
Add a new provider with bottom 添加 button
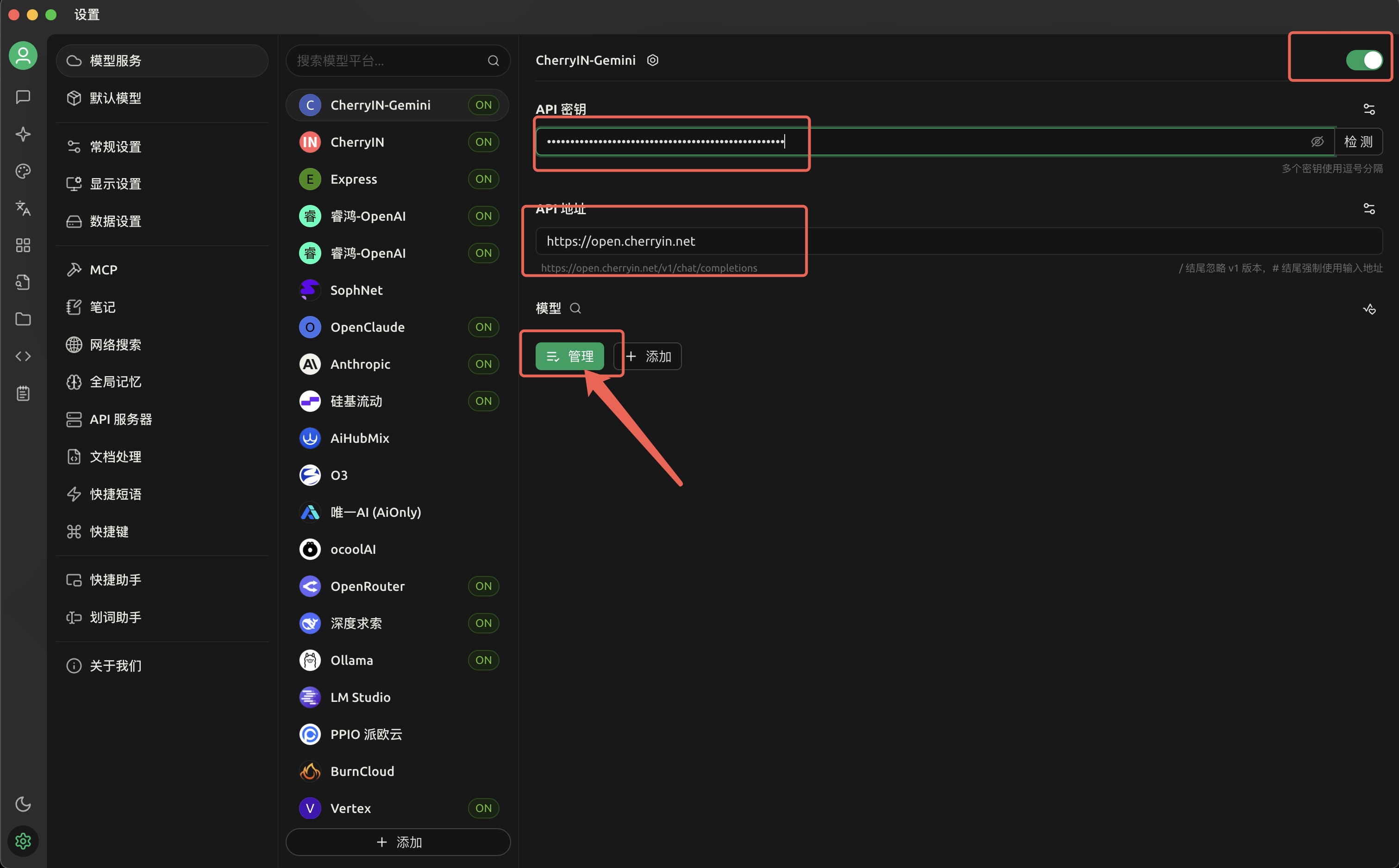coord(398,842)
